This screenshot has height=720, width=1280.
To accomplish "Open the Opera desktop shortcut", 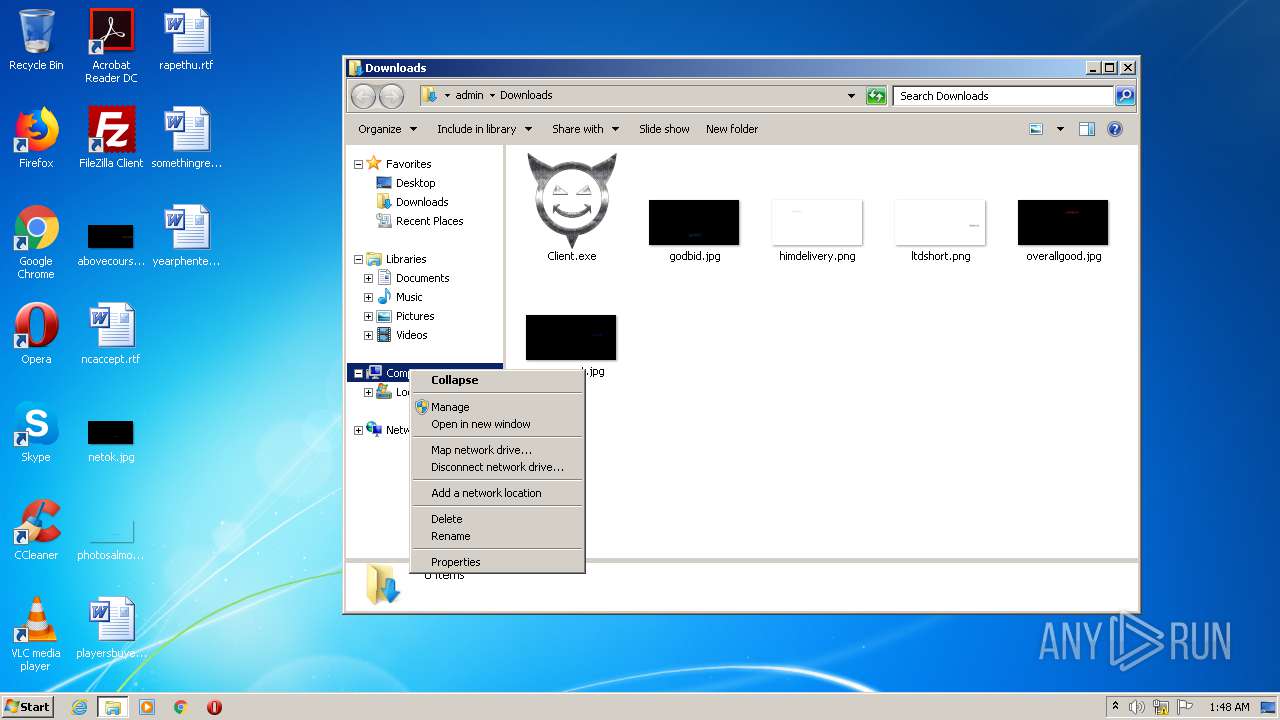I will click(36, 334).
